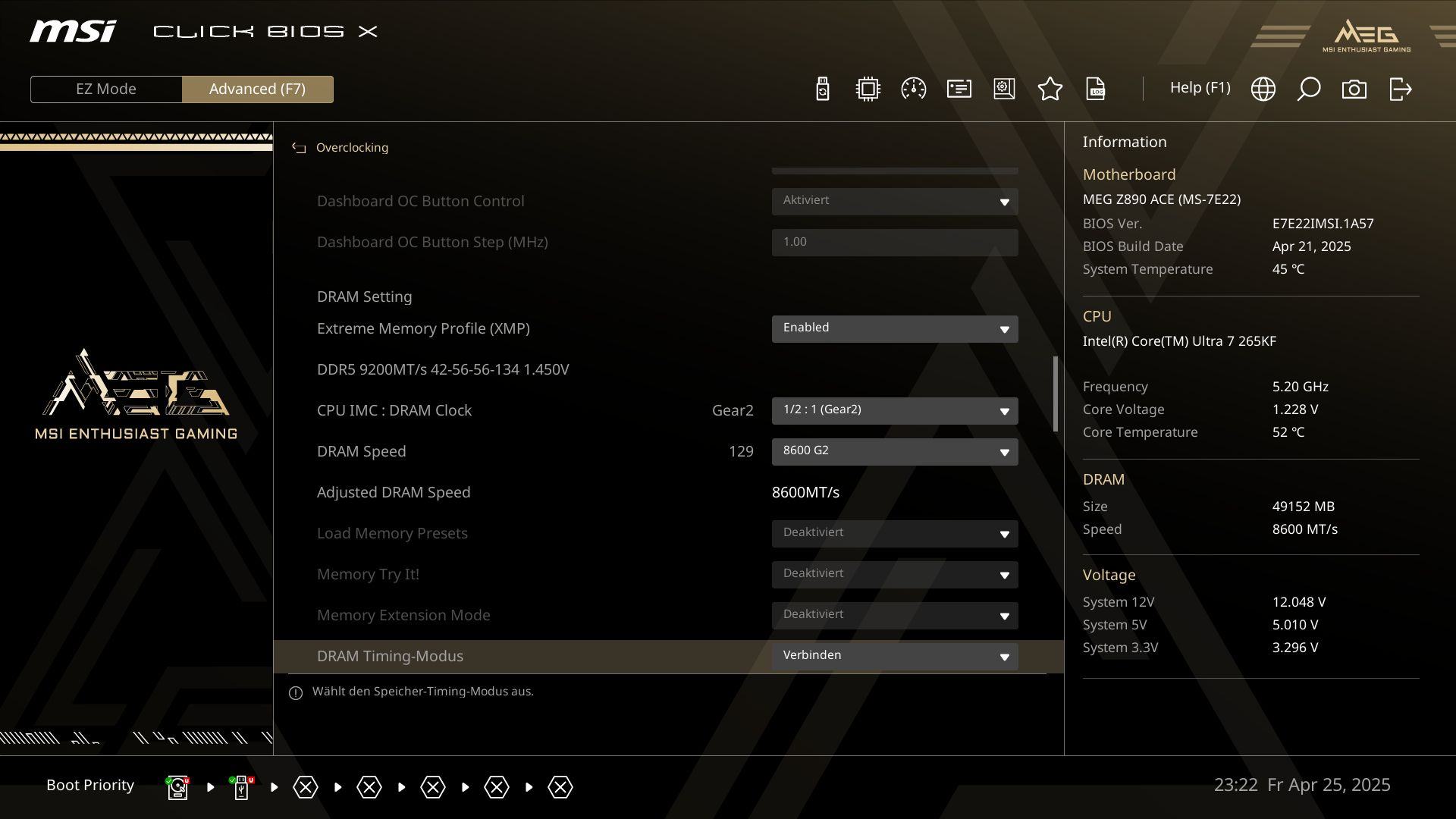Image resolution: width=1456 pixels, height=819 pixels.
Task: Click the search magnifier icon
Action: point(1308,89)
